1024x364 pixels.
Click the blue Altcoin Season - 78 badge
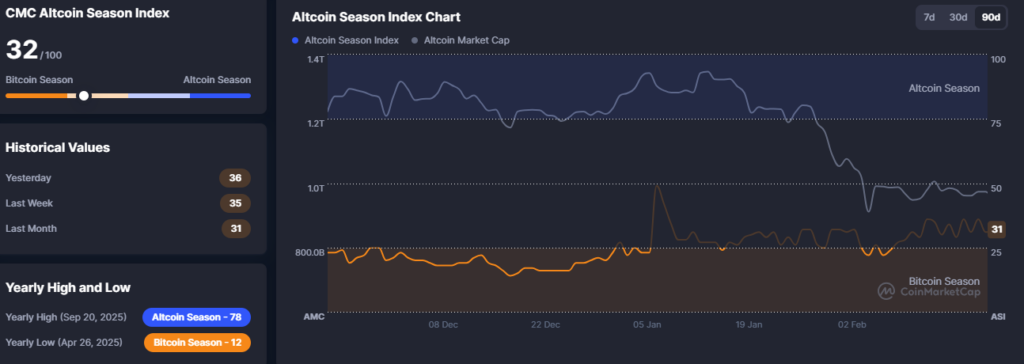(197, 317)
